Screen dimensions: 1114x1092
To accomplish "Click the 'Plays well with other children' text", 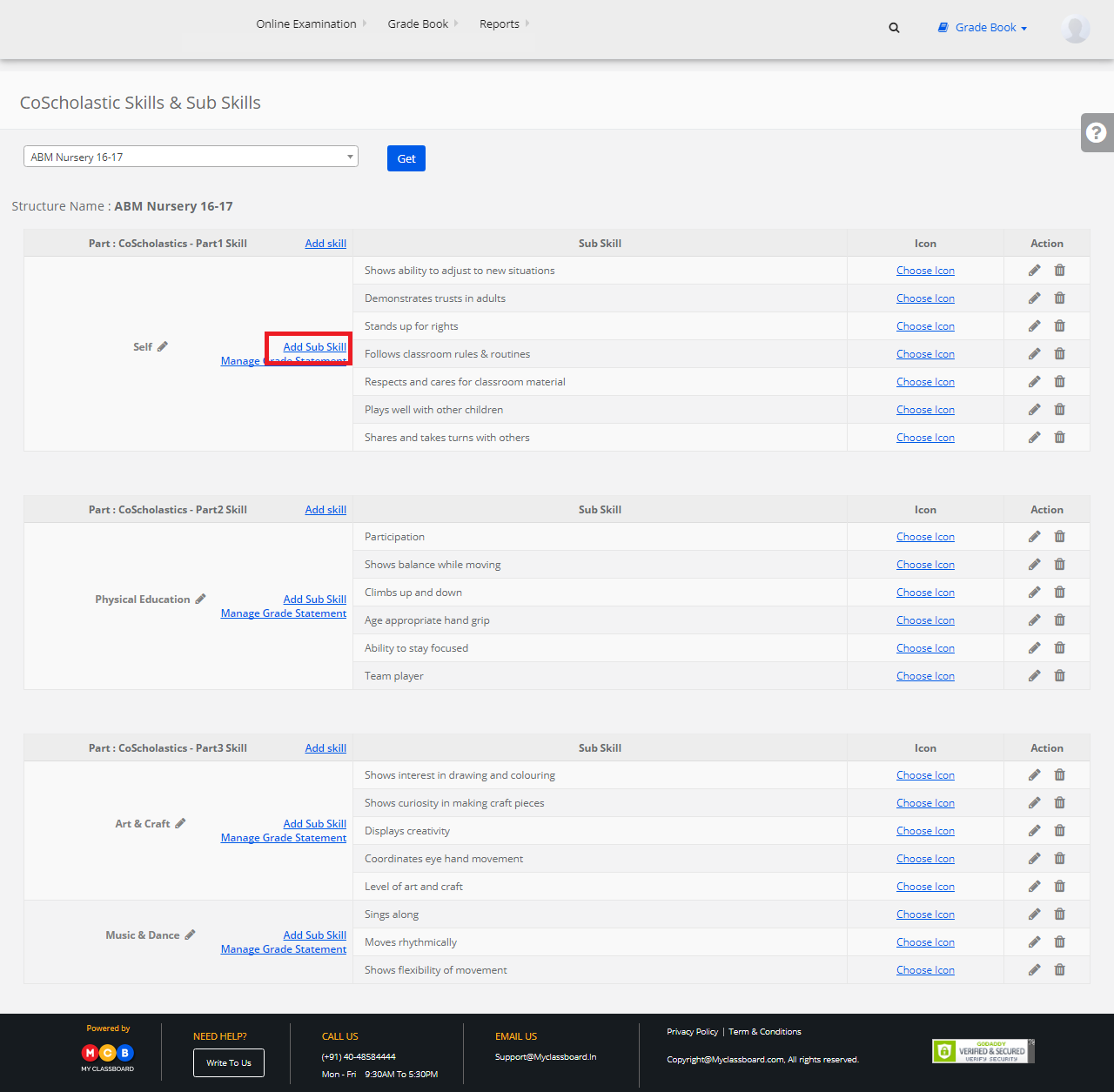I will click(433, 410).
